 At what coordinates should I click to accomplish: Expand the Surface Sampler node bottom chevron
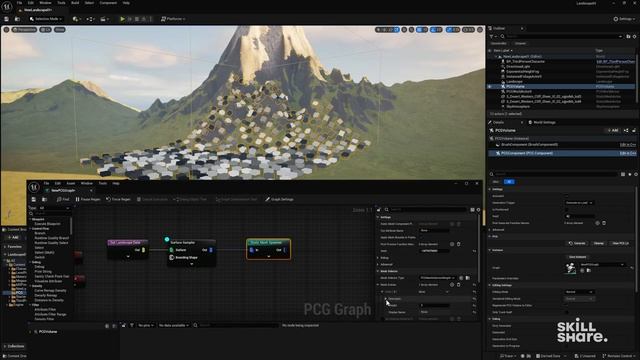pyautogui.click(x=191, y=264)
